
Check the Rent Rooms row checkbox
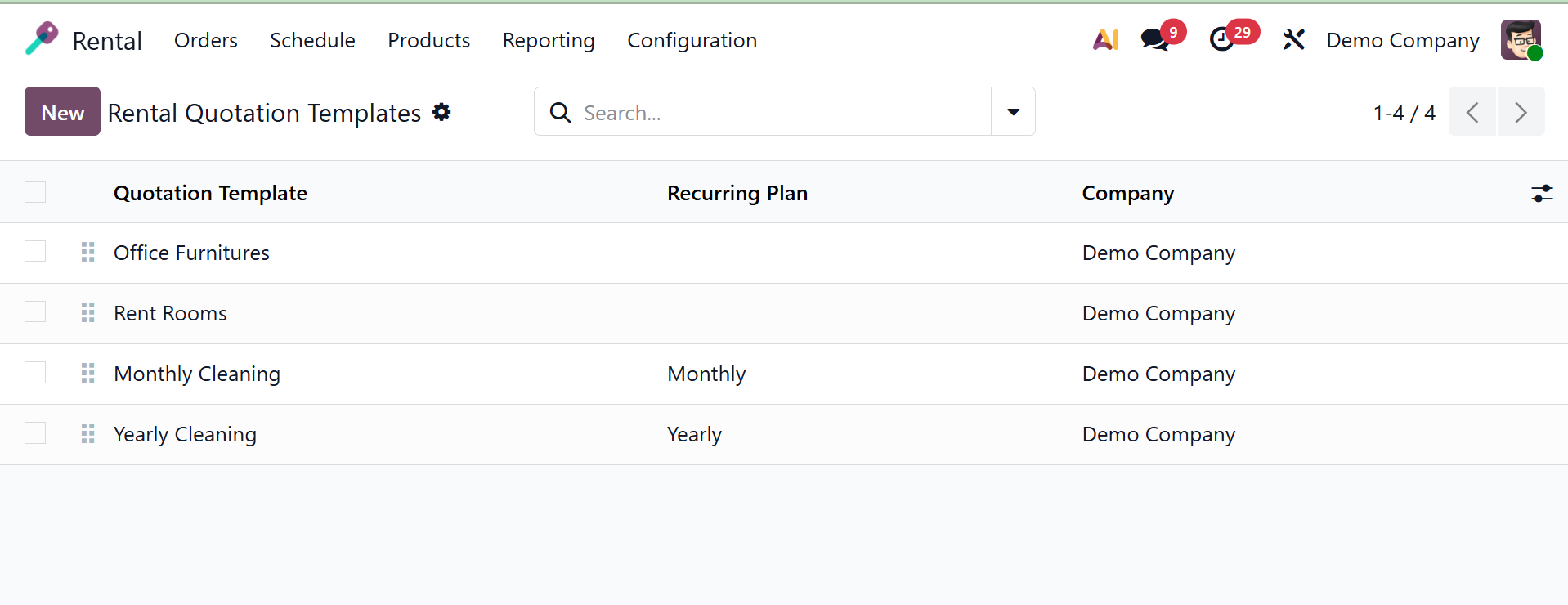click(x=35, y=312)
